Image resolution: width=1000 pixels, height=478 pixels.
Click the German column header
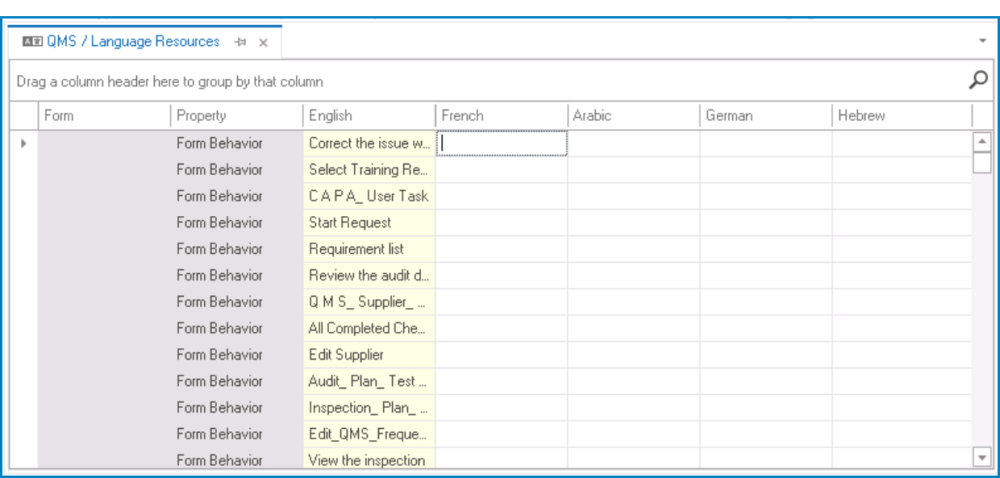pyautogui.click(x=764, y=116)
